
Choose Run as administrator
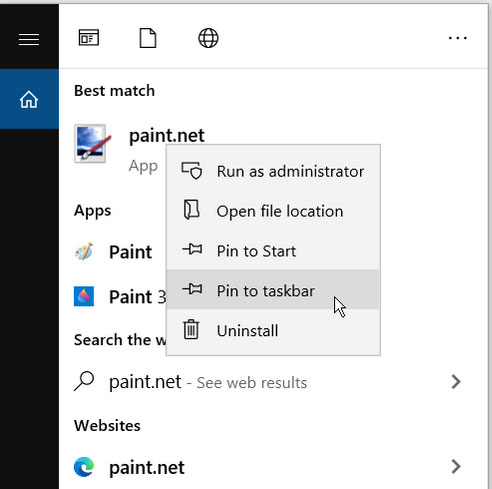tap(273, 171)
